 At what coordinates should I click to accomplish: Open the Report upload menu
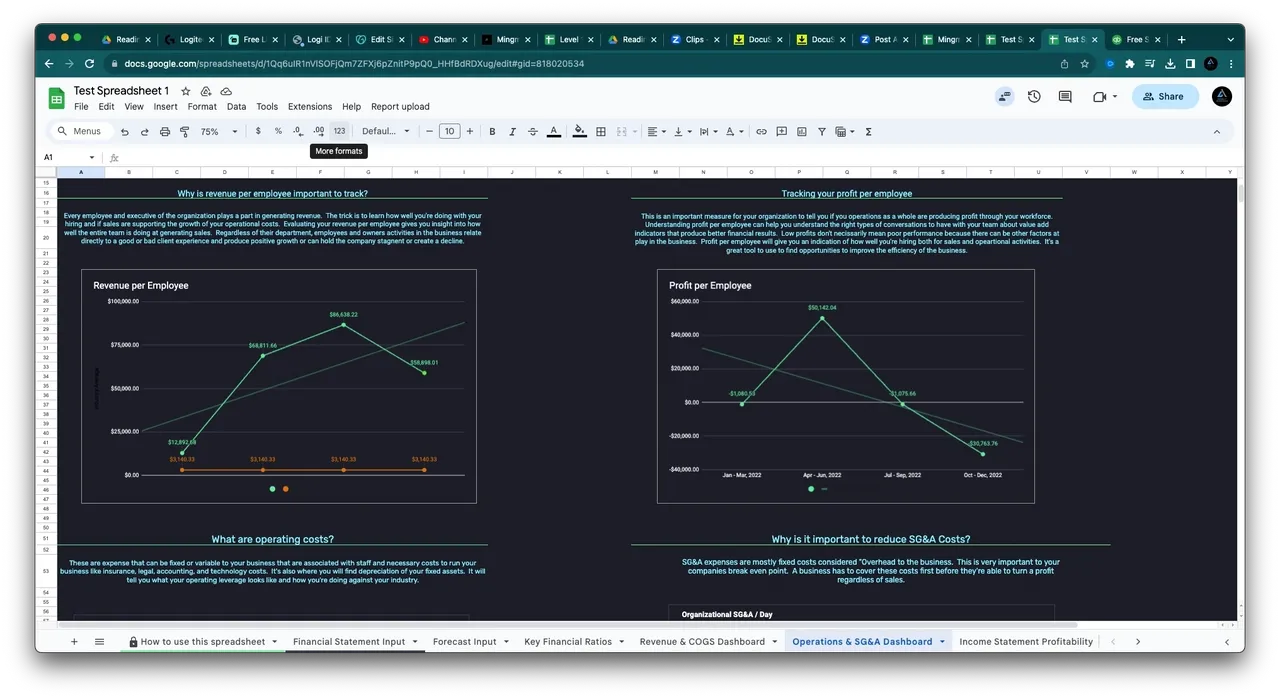(400, 107)
